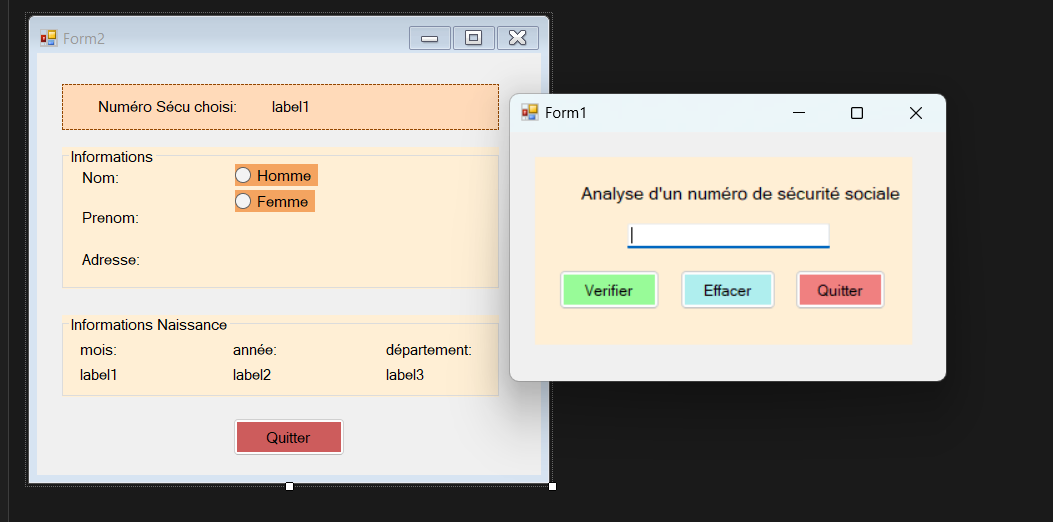Click the Form2 title bar app icon

point(48,38)
